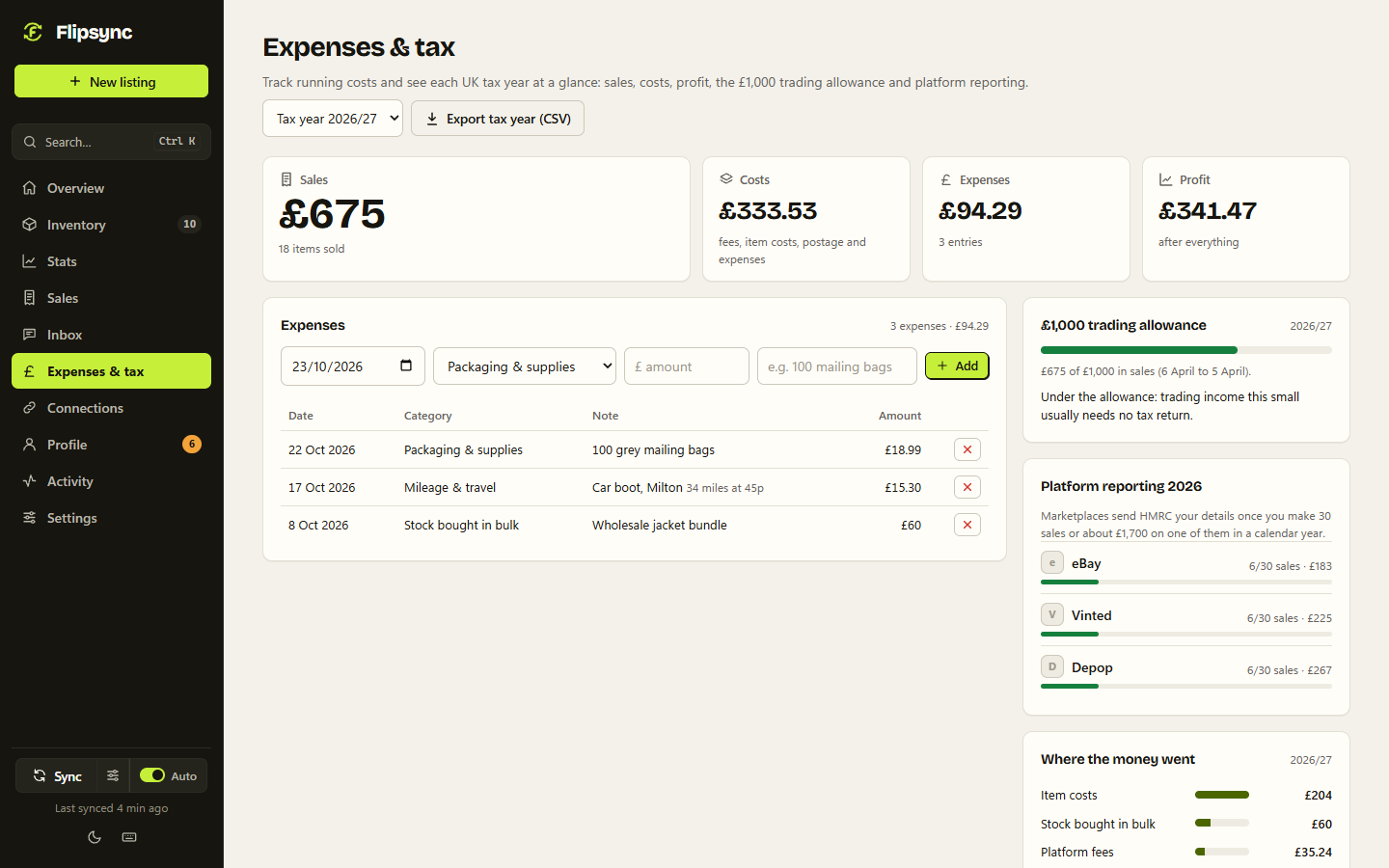The image size is (1389, 868).
Task: Go to Connections page
Action: 111,408
